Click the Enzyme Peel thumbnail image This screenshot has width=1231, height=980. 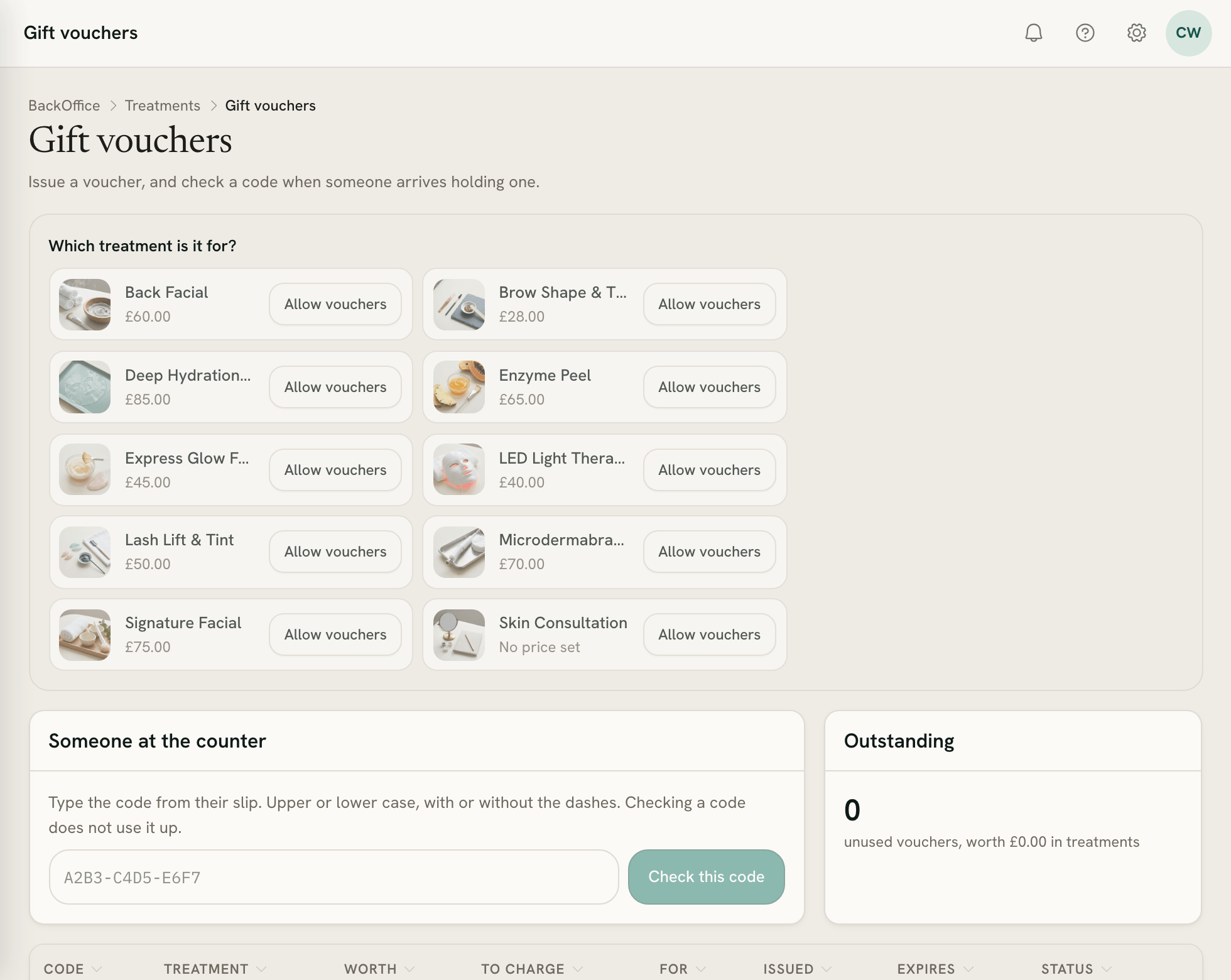click(459, 387)
